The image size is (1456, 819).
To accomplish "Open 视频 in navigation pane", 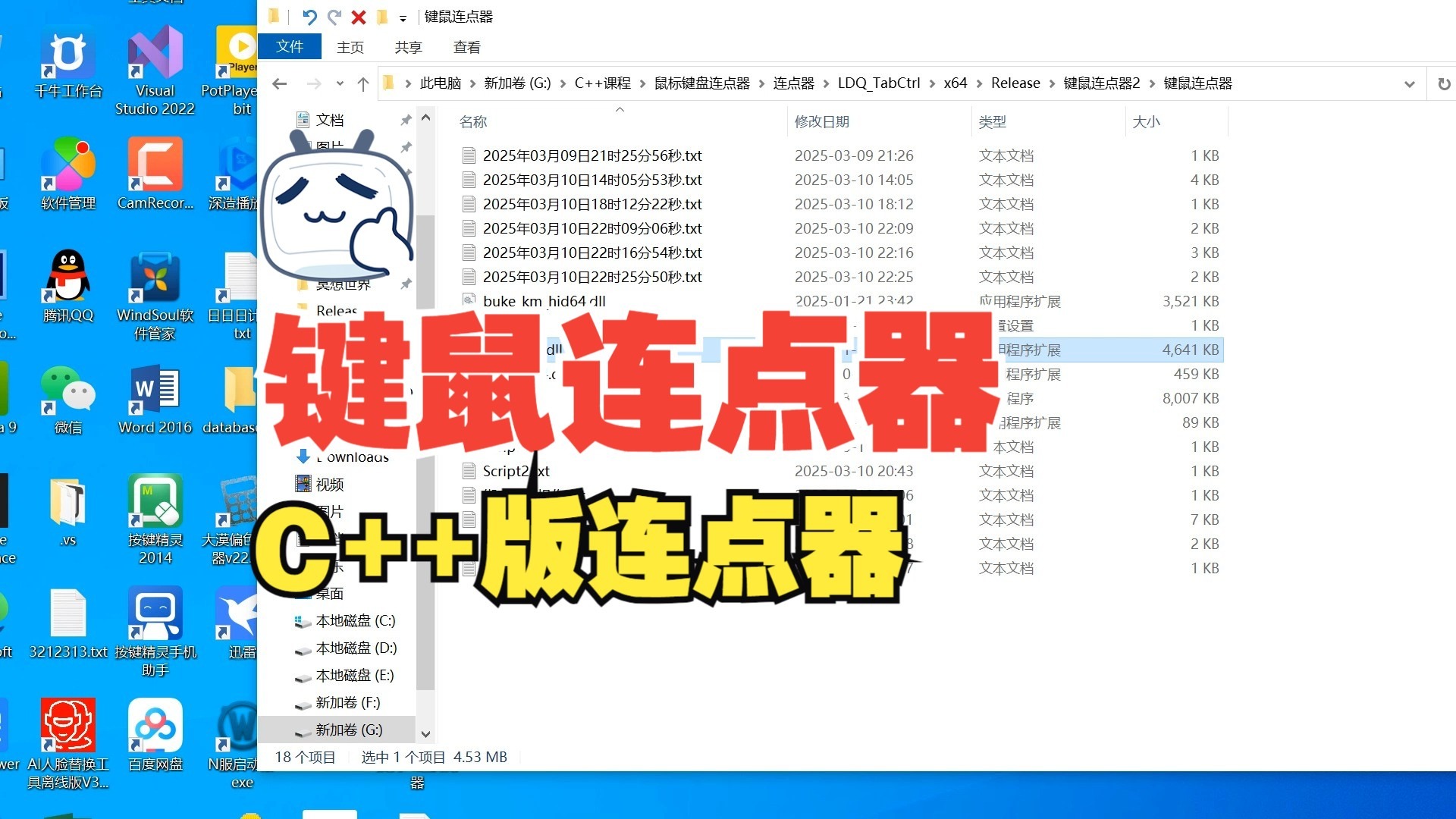I will point(329,484).
